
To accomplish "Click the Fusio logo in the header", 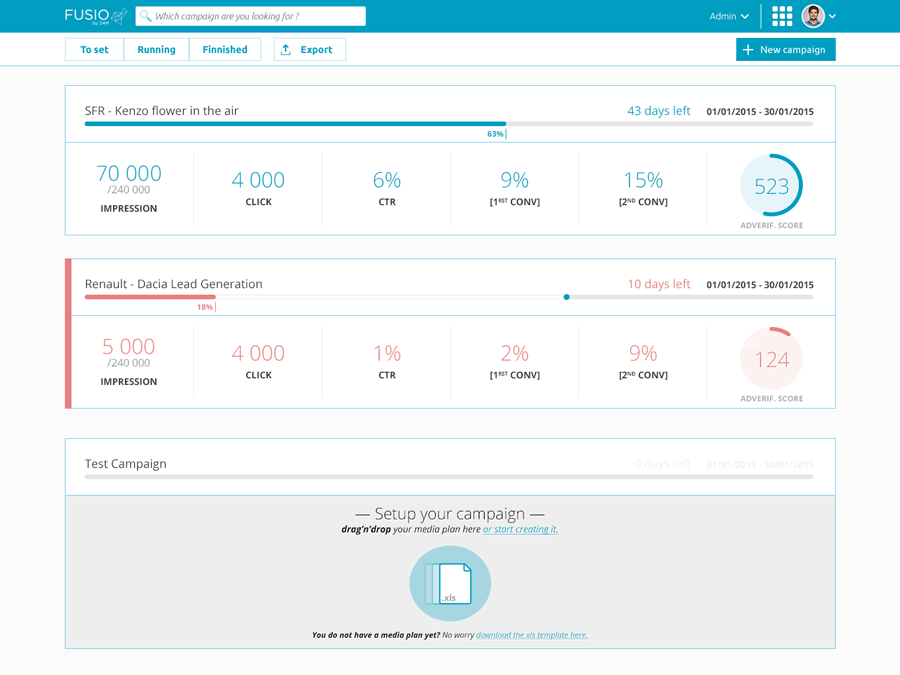I will pyautogui.click(x=96, y=16).
